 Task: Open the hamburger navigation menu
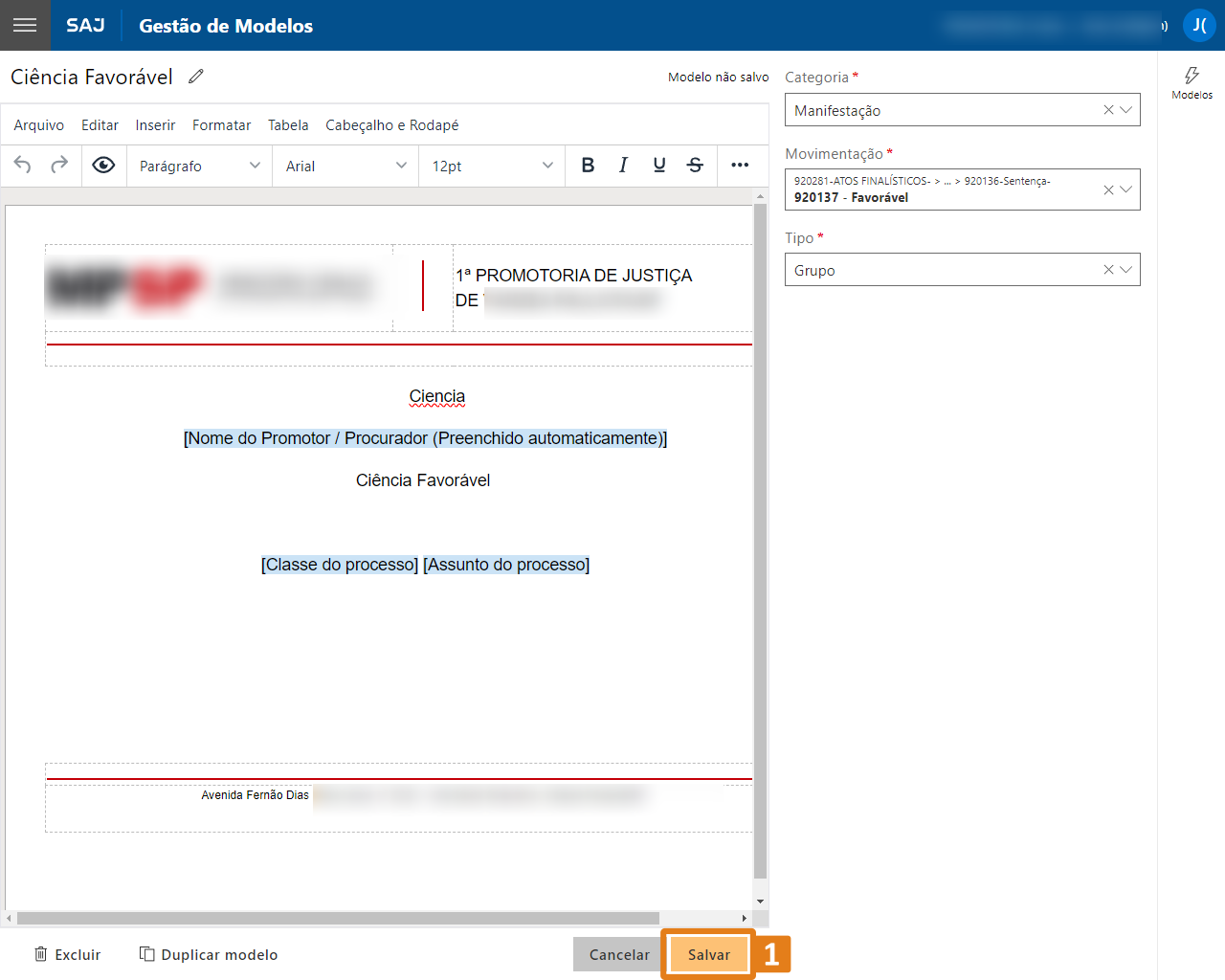coord(25,25)
